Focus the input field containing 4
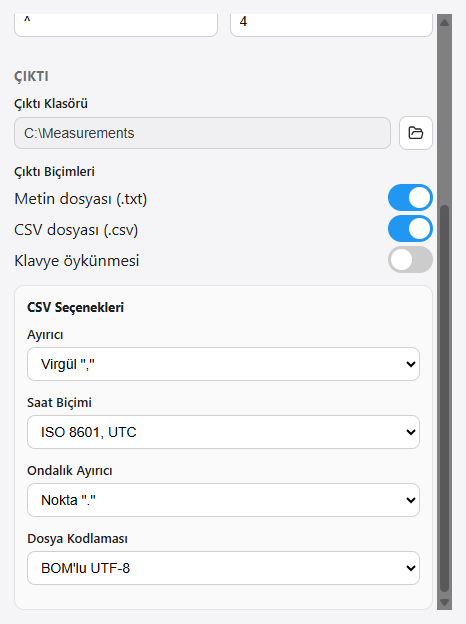The width and height of the screenshot is (466, 624). tap(331, 24)
